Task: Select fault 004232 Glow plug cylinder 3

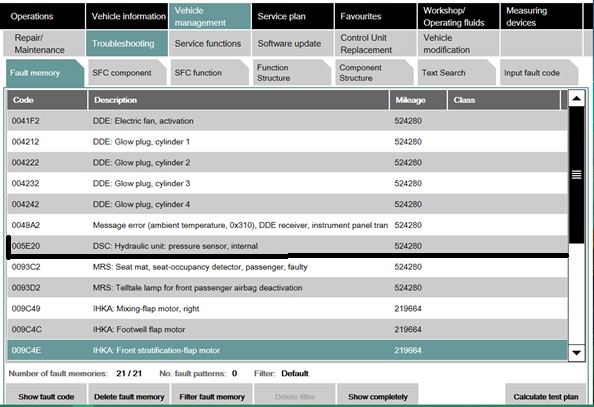Action: tap(287, 183)
